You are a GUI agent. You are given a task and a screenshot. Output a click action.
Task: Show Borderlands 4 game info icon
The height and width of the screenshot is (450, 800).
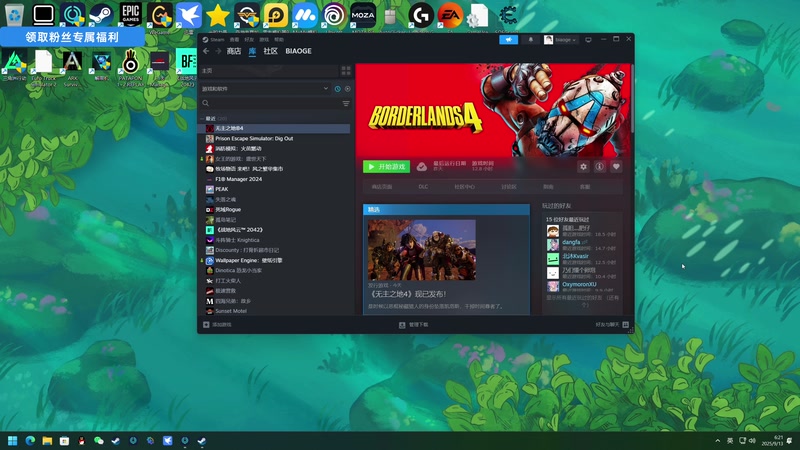(x=599, y=167)
